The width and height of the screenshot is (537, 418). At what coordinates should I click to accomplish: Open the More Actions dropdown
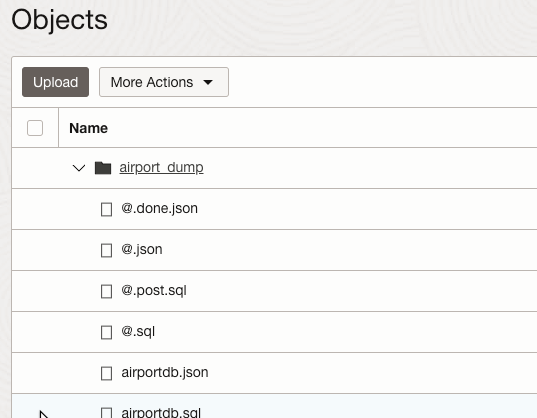(164, 82)
